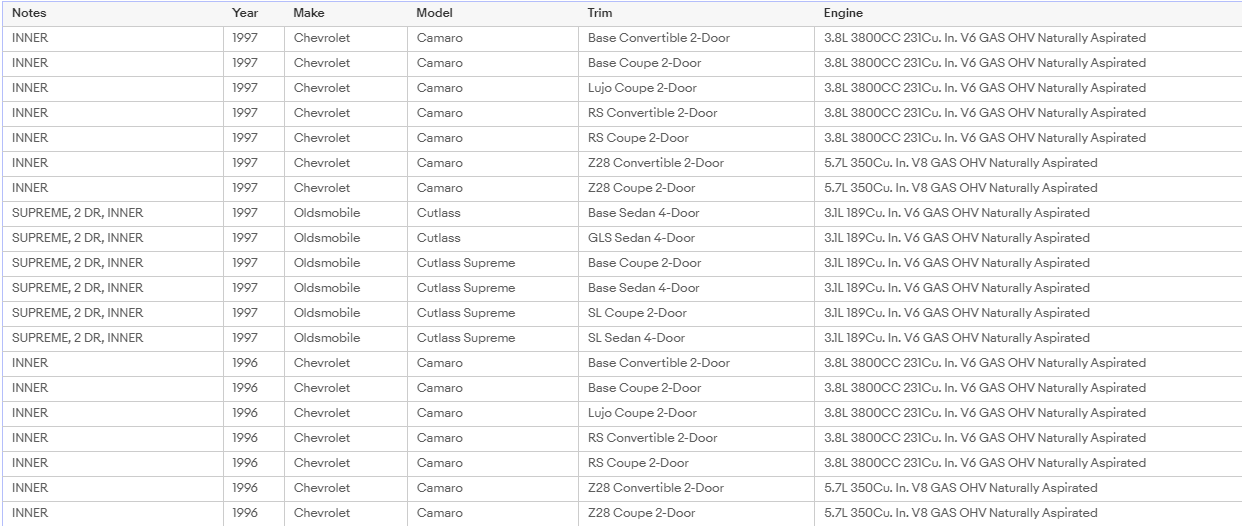
Task: Click the Cutlass Supreme Base Coupe 2-Door trim cell
Action: click(x=696, y=263)
